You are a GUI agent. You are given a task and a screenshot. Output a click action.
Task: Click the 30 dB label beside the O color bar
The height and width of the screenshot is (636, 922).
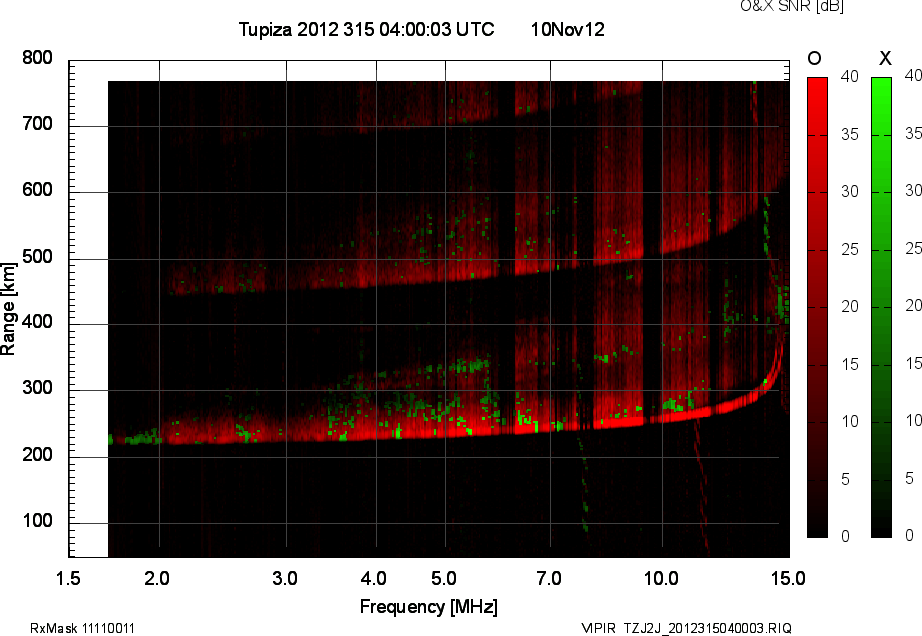tap(850, 192)
